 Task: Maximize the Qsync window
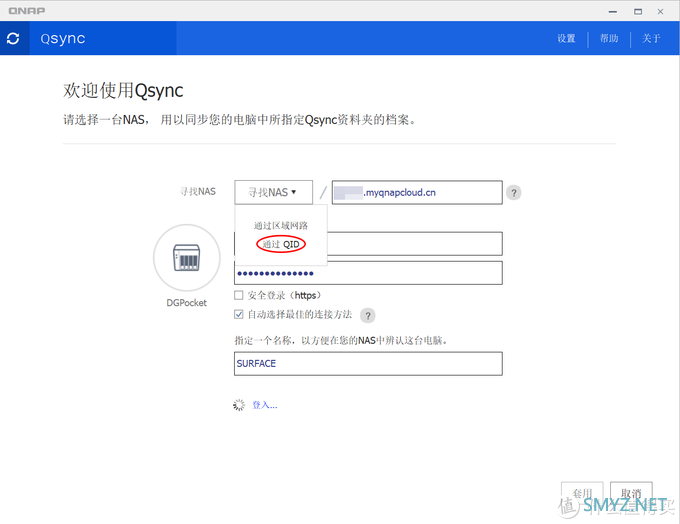click(638, 12)
